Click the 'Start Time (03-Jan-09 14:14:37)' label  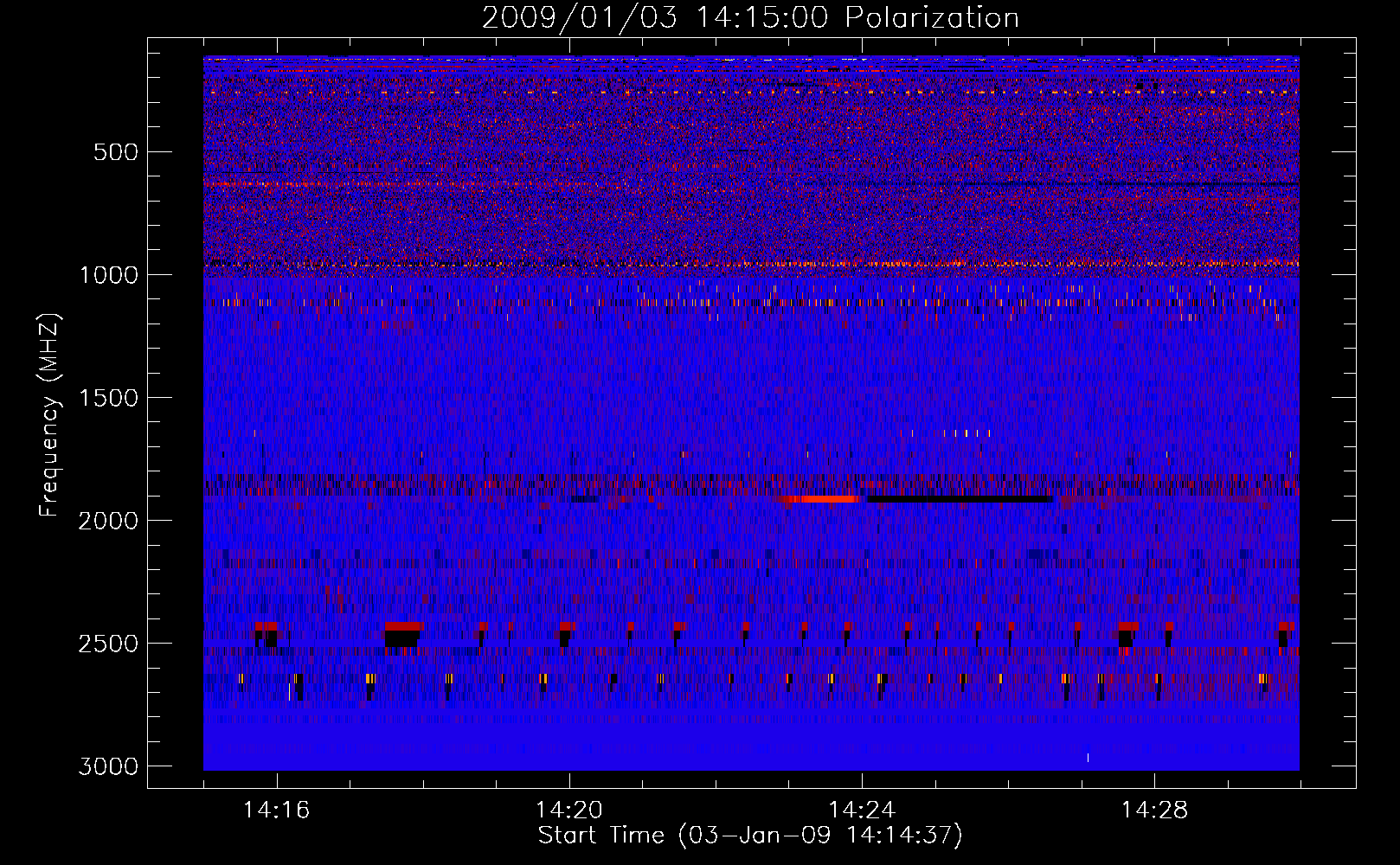[x=750, y=836]
